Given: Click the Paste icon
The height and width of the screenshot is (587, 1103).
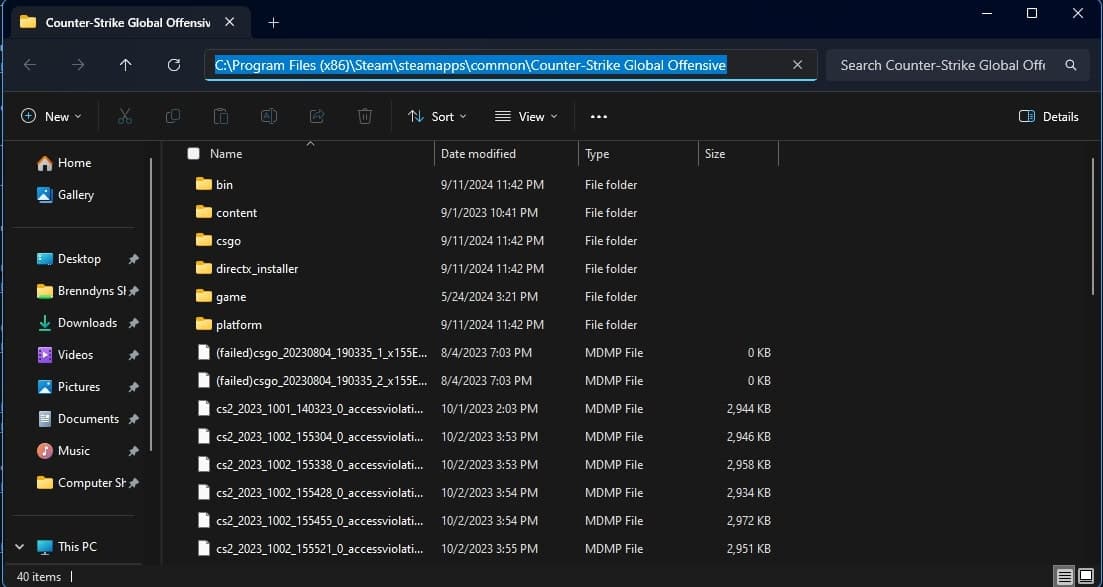Looking at the screenshot, I should [220, 116].
